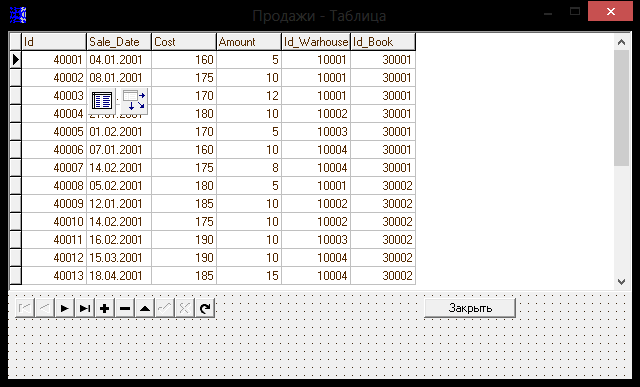Viewport: 640px width, 387px height.
Task: Select date cell 08.01.2001
Action: click(119, 78)
